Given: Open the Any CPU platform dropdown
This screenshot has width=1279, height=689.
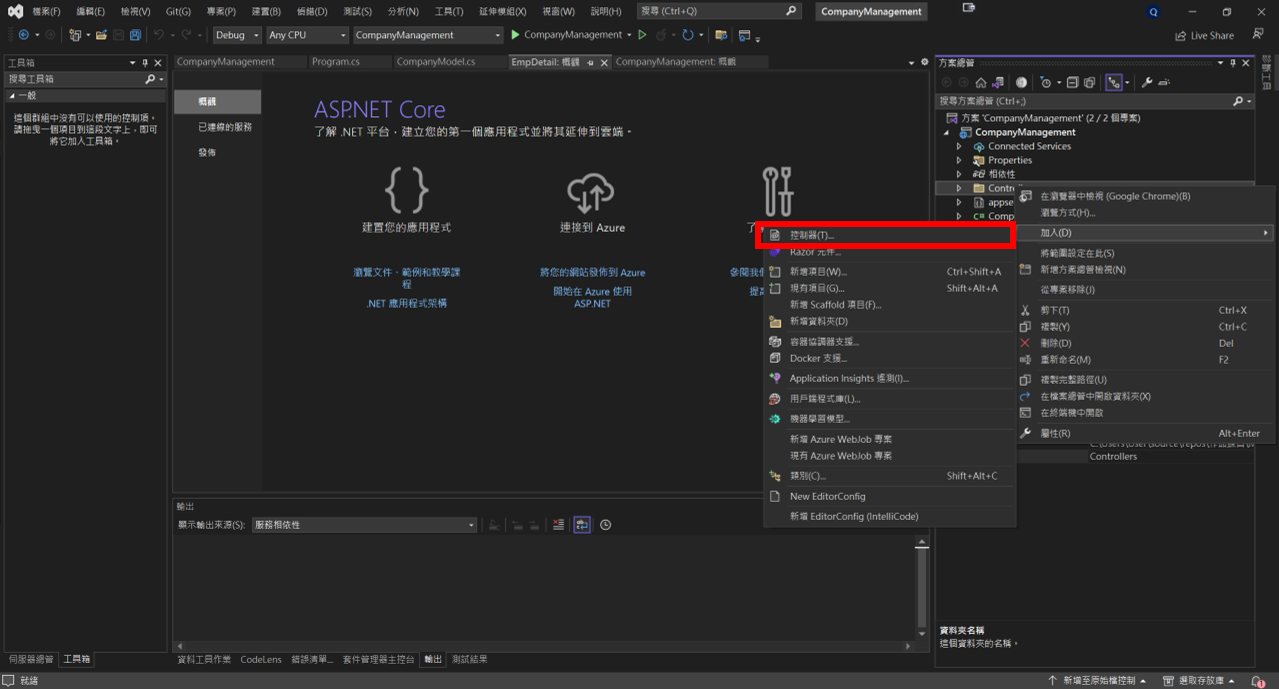Looking at the screenshot, I should (307, 35).
